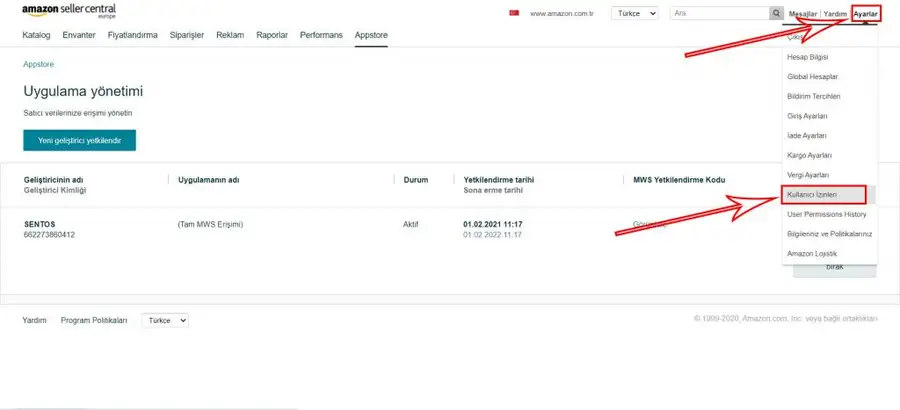This screenshot has width=900, height=410.
Task: Click the Aktif status cell
Action: tap(411, 225)
